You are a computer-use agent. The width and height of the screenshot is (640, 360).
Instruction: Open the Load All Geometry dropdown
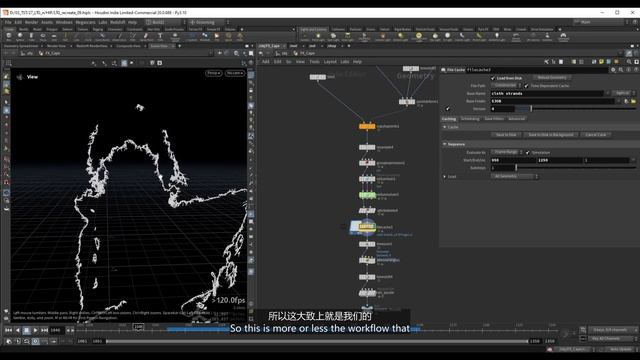click(514, 176)
